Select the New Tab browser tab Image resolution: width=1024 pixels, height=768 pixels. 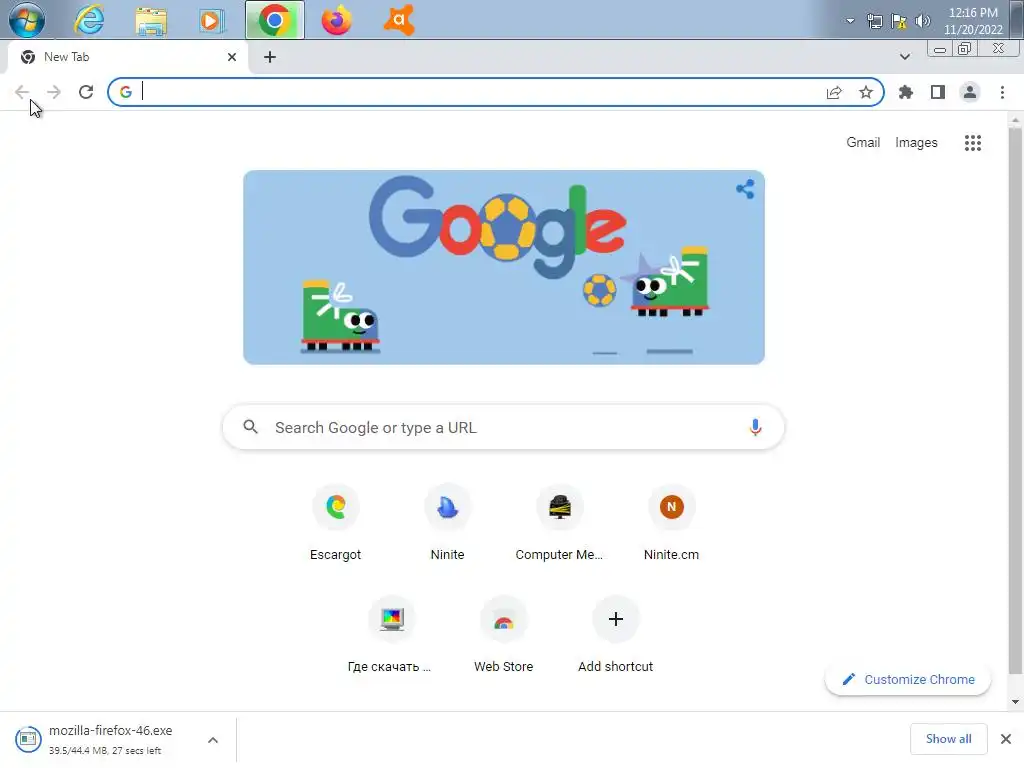coord(127,57)
